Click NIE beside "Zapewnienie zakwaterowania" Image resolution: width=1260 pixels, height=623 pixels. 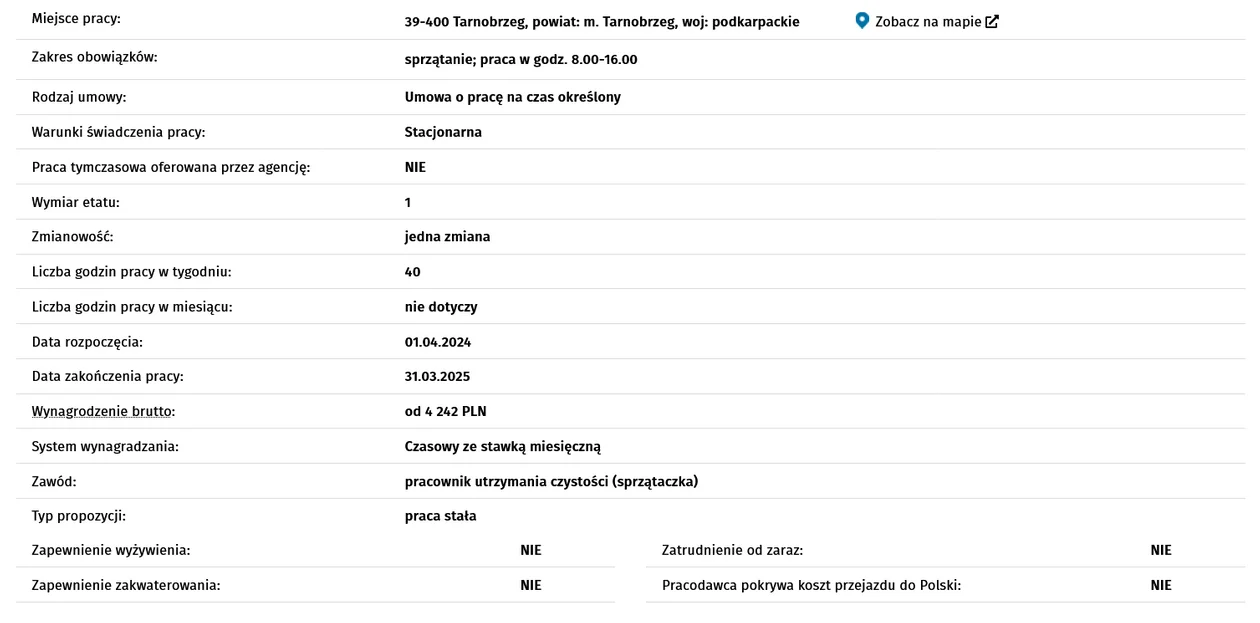531,585
